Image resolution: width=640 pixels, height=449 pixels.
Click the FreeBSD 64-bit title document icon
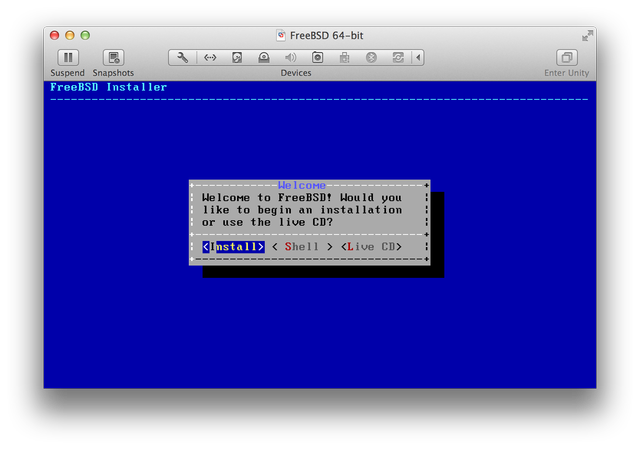(x=281, y=36)
